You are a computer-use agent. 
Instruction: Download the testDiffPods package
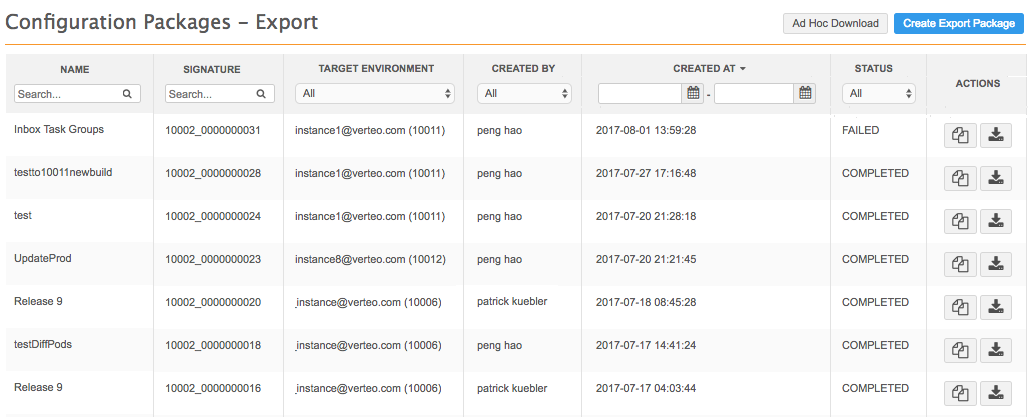[994, 350]
